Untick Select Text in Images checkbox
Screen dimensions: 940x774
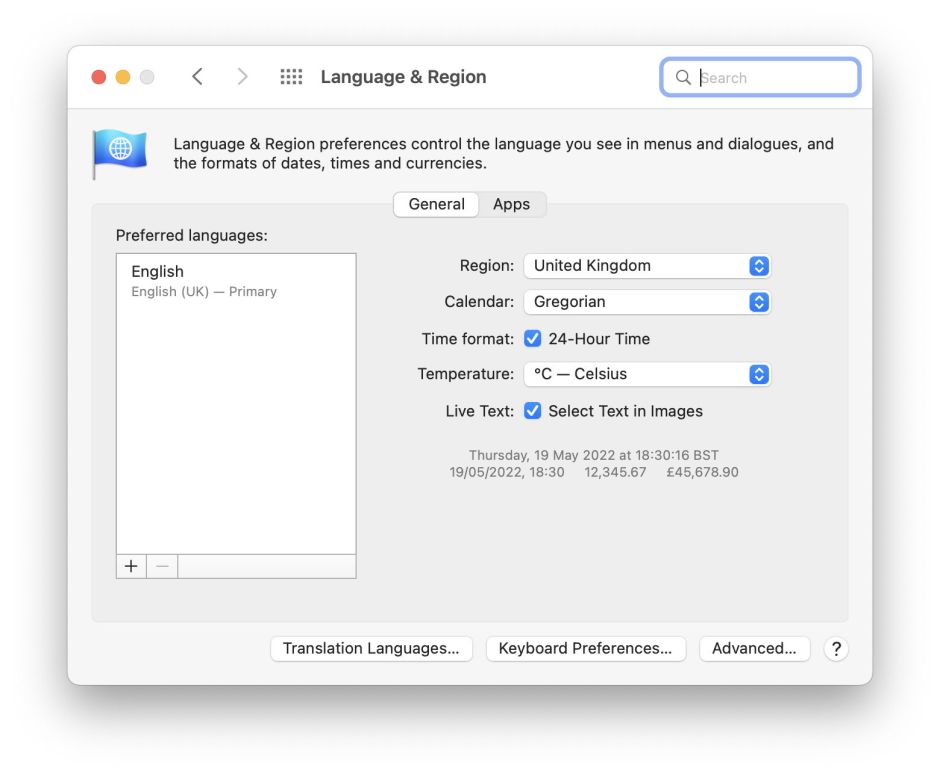click(x=533, y=411)
